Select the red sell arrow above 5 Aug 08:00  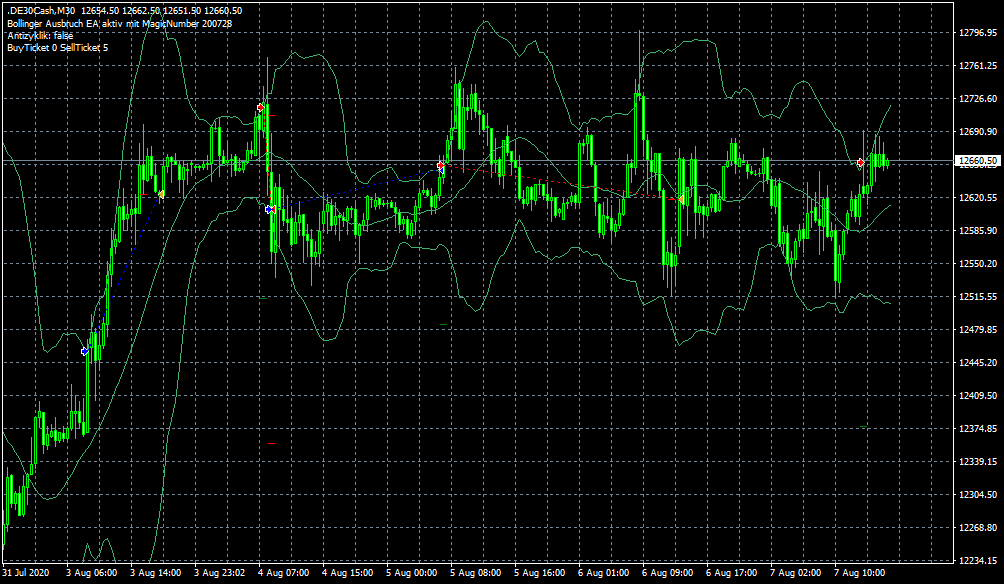tap(441, 166)
